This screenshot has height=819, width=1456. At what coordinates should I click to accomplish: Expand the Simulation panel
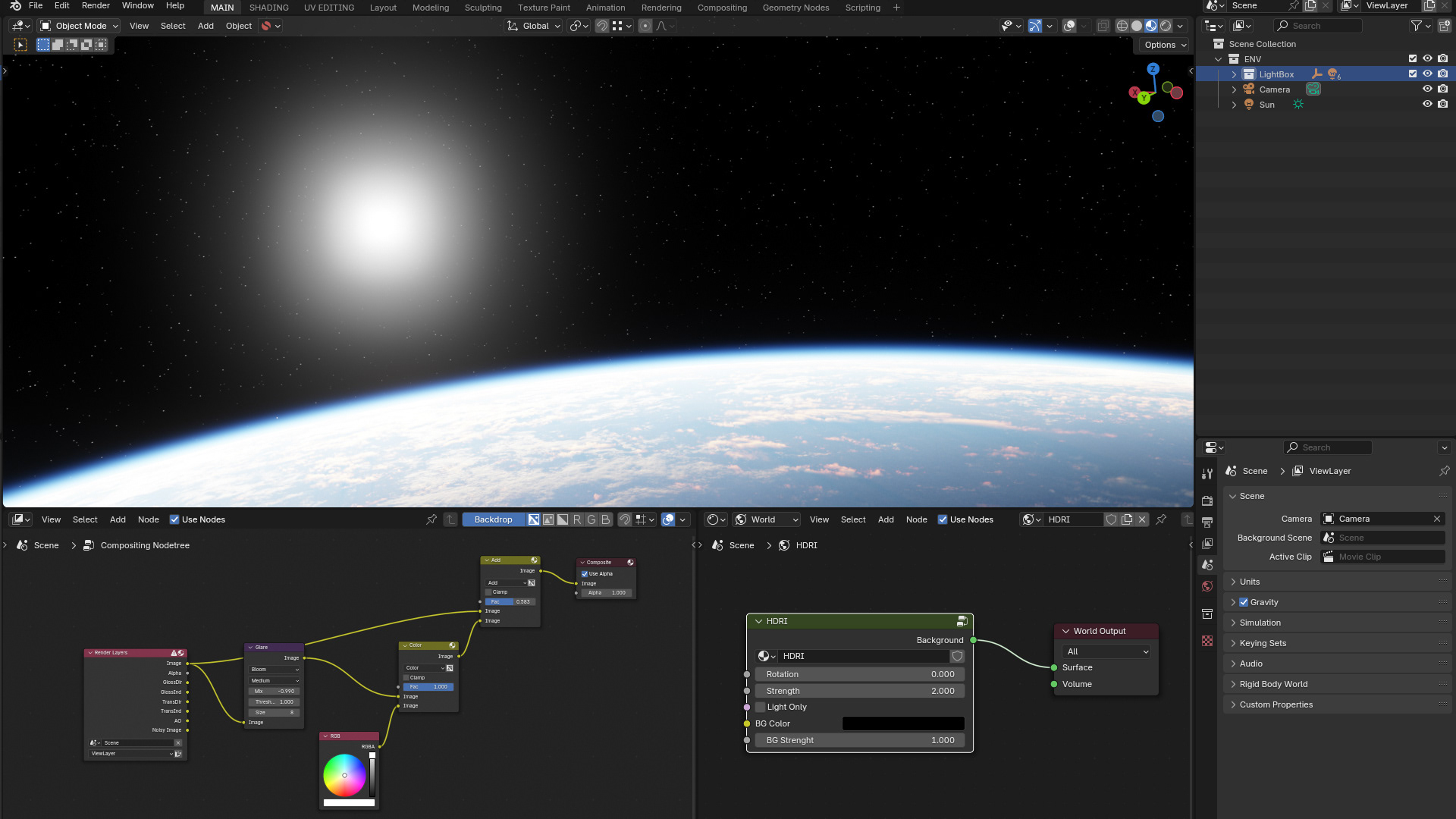(x=1338, y=623)
